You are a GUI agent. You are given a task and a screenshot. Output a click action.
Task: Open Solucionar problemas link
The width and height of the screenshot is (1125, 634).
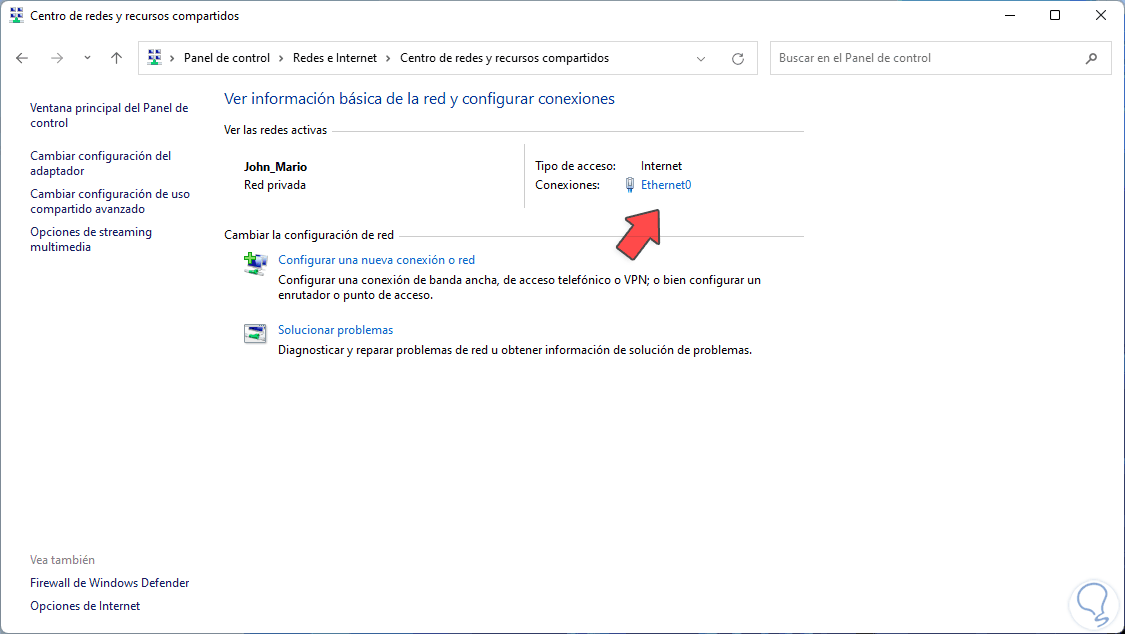(336, 331)
